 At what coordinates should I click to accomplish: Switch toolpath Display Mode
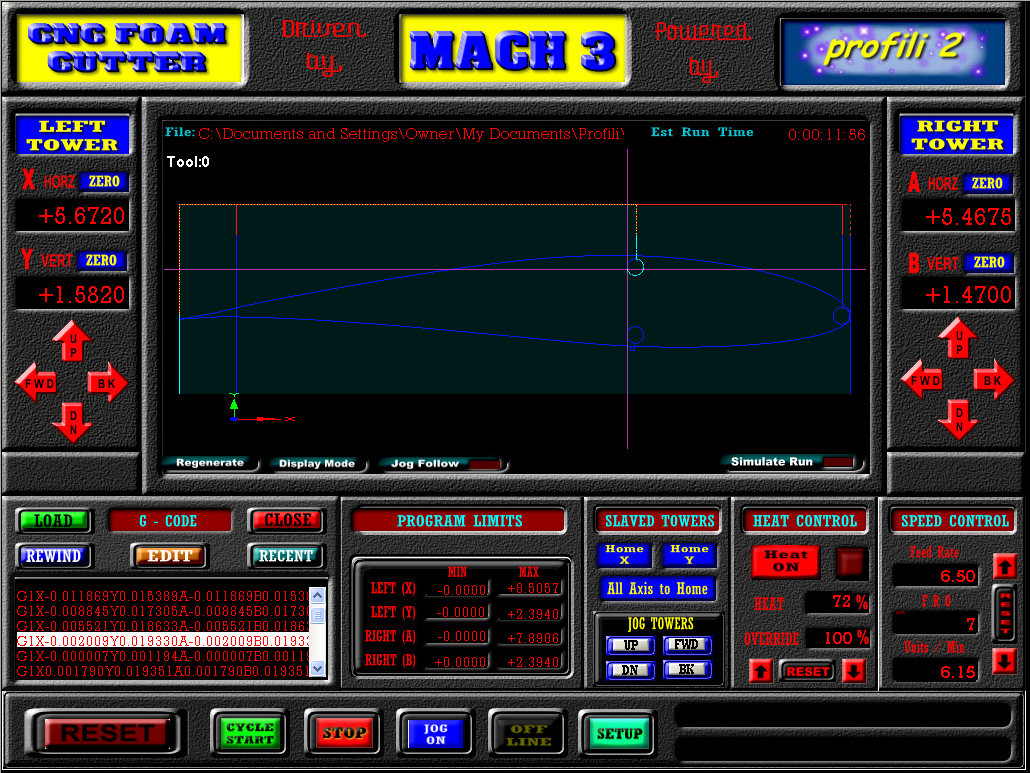[x=317, y=464]
